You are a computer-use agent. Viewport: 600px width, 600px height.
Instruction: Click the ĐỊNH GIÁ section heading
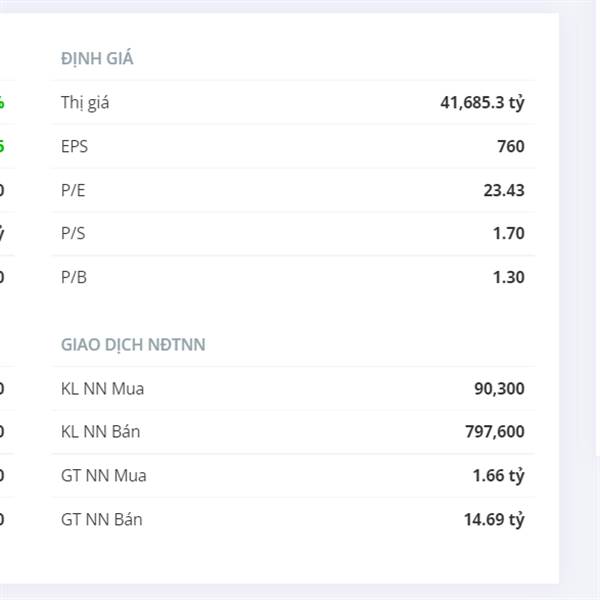pos(97,59)
